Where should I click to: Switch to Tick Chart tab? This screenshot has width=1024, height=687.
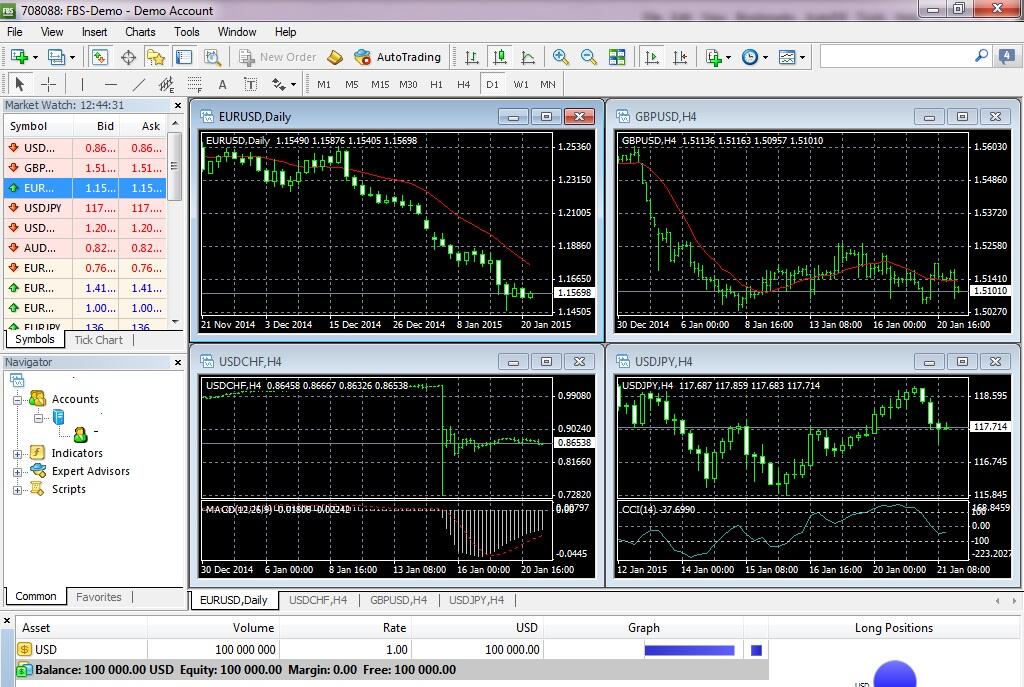(x=99, y=340)
